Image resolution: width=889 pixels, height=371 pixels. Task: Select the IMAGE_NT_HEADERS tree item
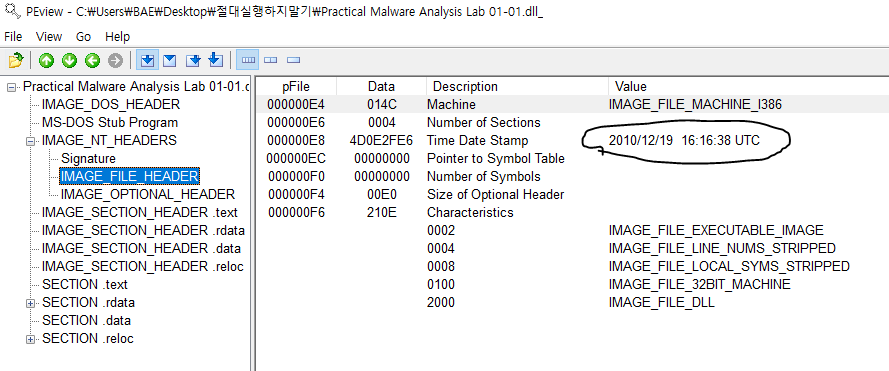click(109, 140)
